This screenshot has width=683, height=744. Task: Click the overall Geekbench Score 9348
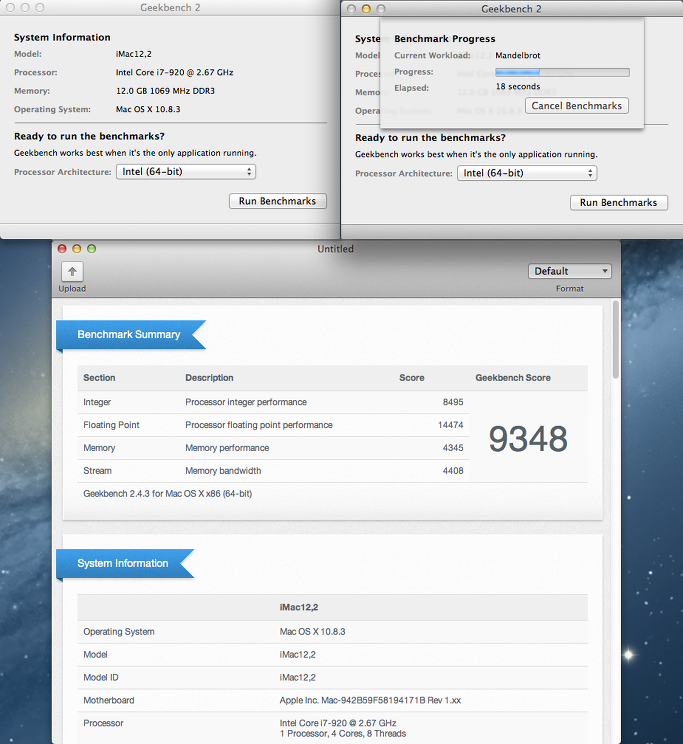pyautogui.click(x=528, y=439)
